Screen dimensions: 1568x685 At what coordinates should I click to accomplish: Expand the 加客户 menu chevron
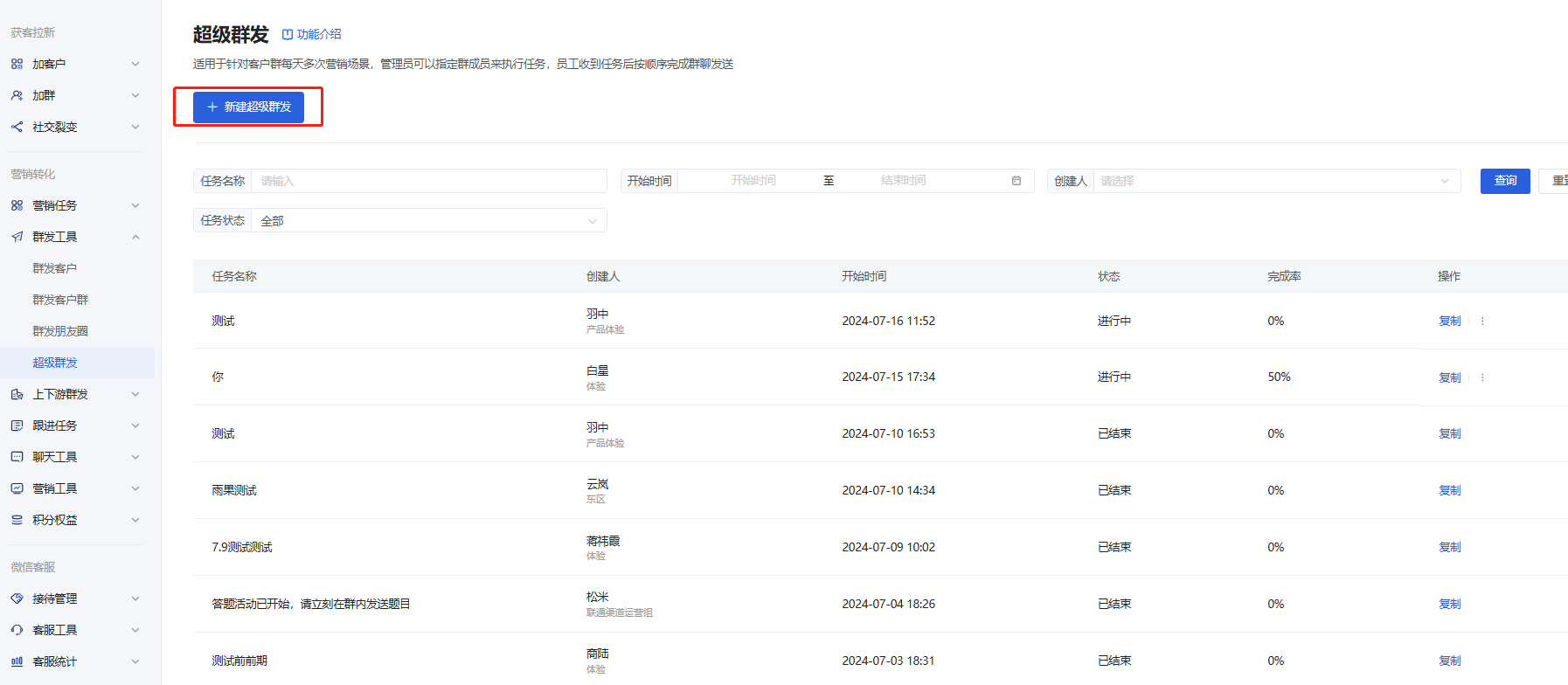[x=135, y=64]
